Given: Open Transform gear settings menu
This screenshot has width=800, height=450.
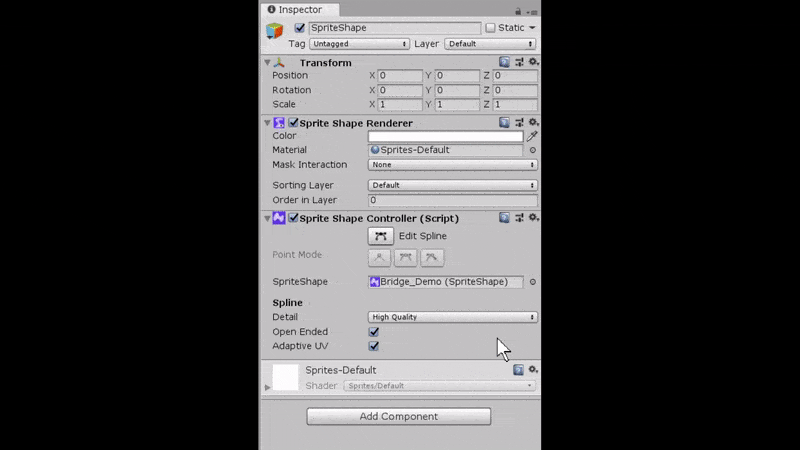Looking at the screenshot, I should pos(533,62).
